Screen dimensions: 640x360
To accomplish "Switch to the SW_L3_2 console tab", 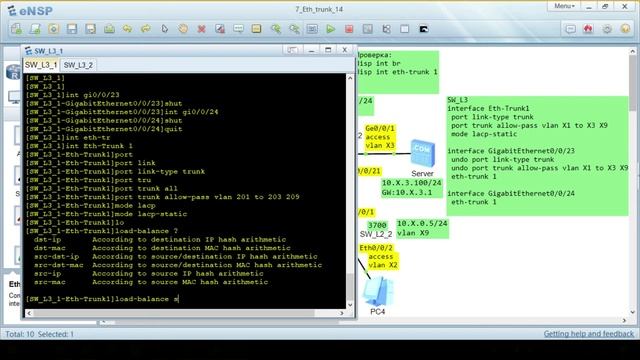I will coord(78,65).
